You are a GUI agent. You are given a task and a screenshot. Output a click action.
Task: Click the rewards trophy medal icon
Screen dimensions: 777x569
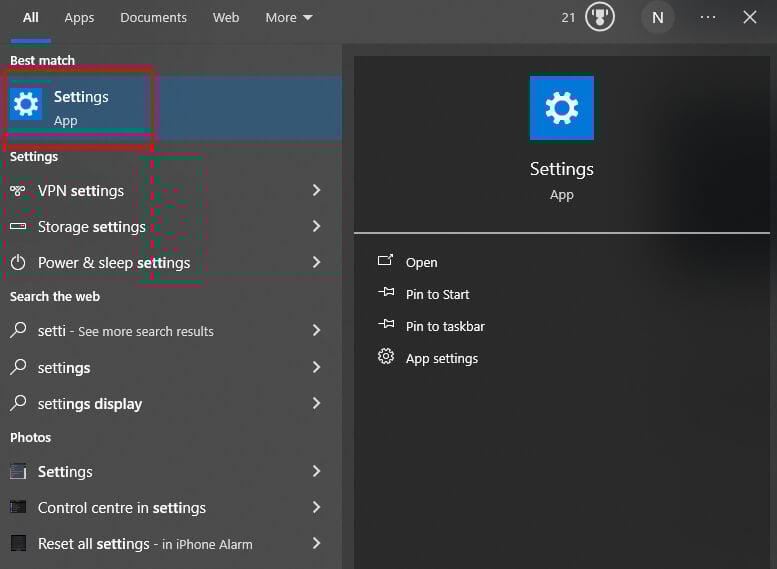[600, 17]
